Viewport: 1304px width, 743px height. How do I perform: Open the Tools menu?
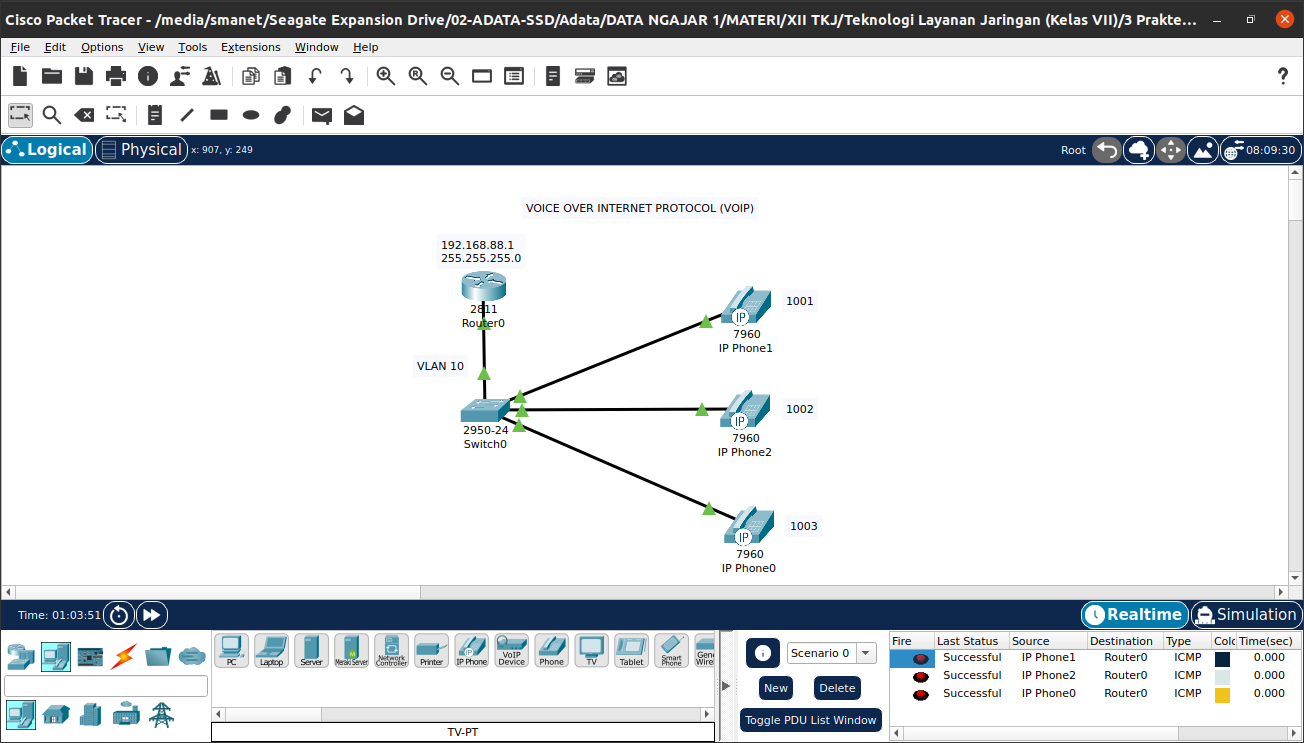(192, 47)
